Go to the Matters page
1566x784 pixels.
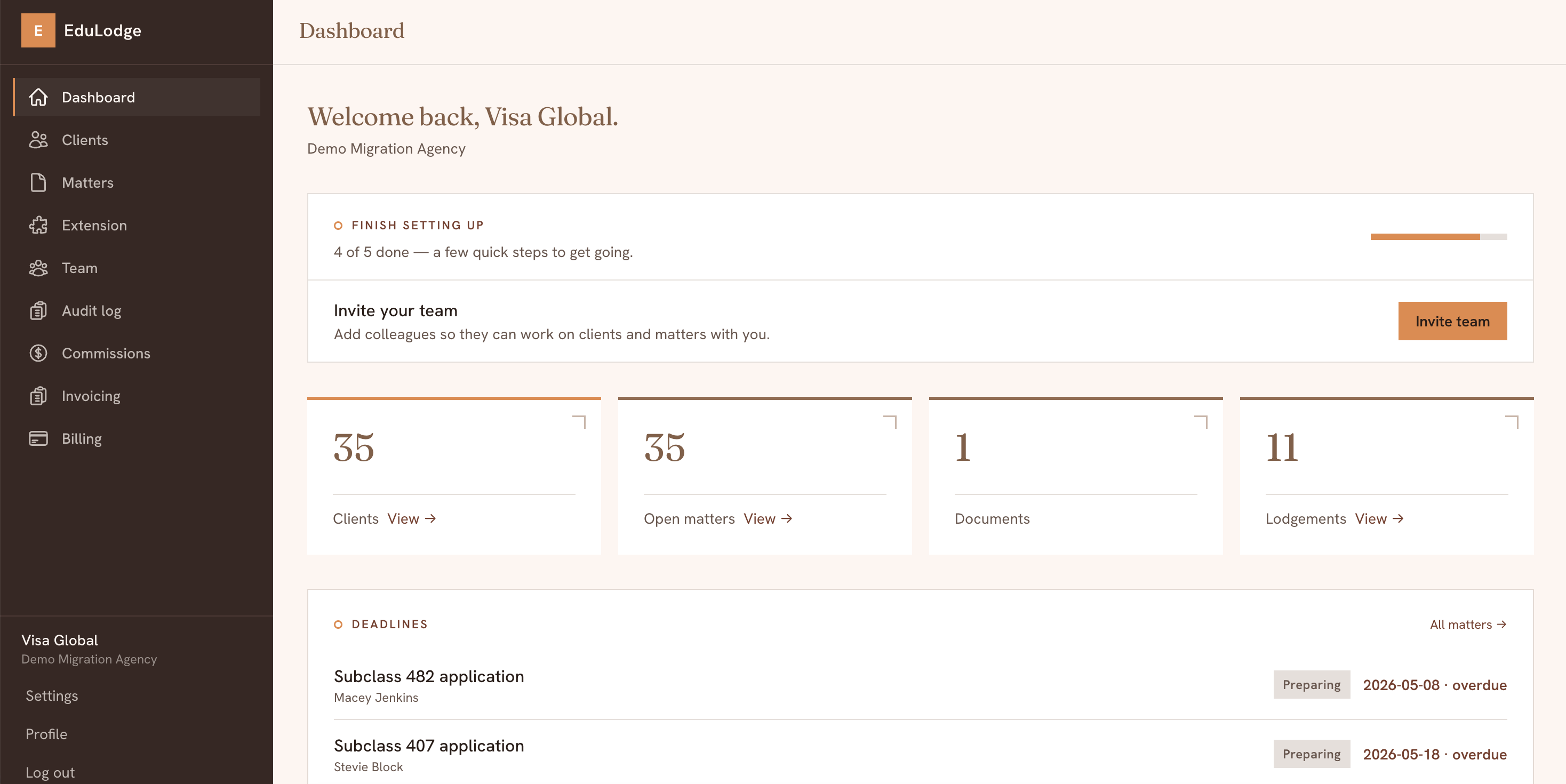point(137,182)
